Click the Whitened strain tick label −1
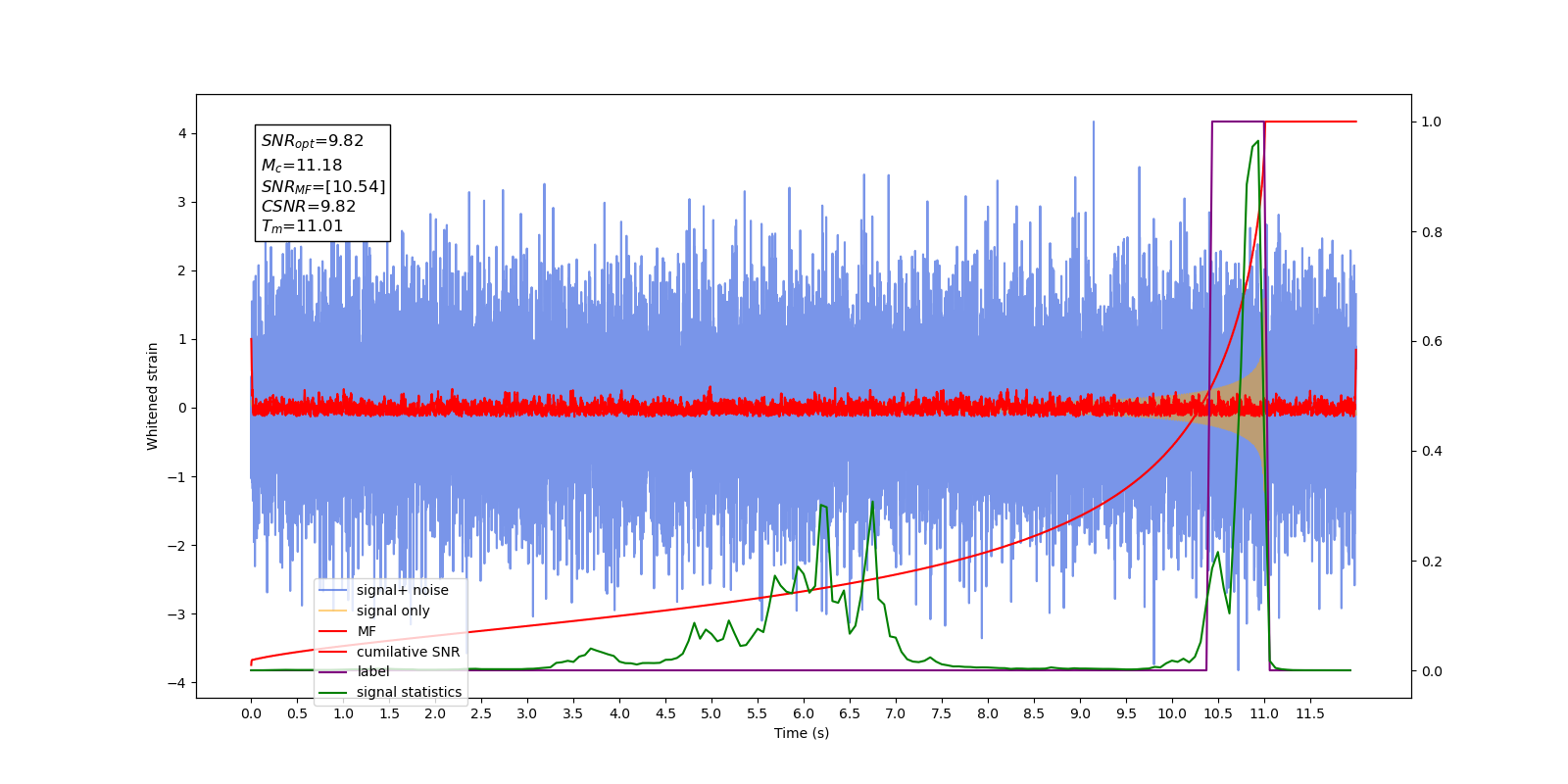Viewport: 1568px width, 784px height. (177, 477)
